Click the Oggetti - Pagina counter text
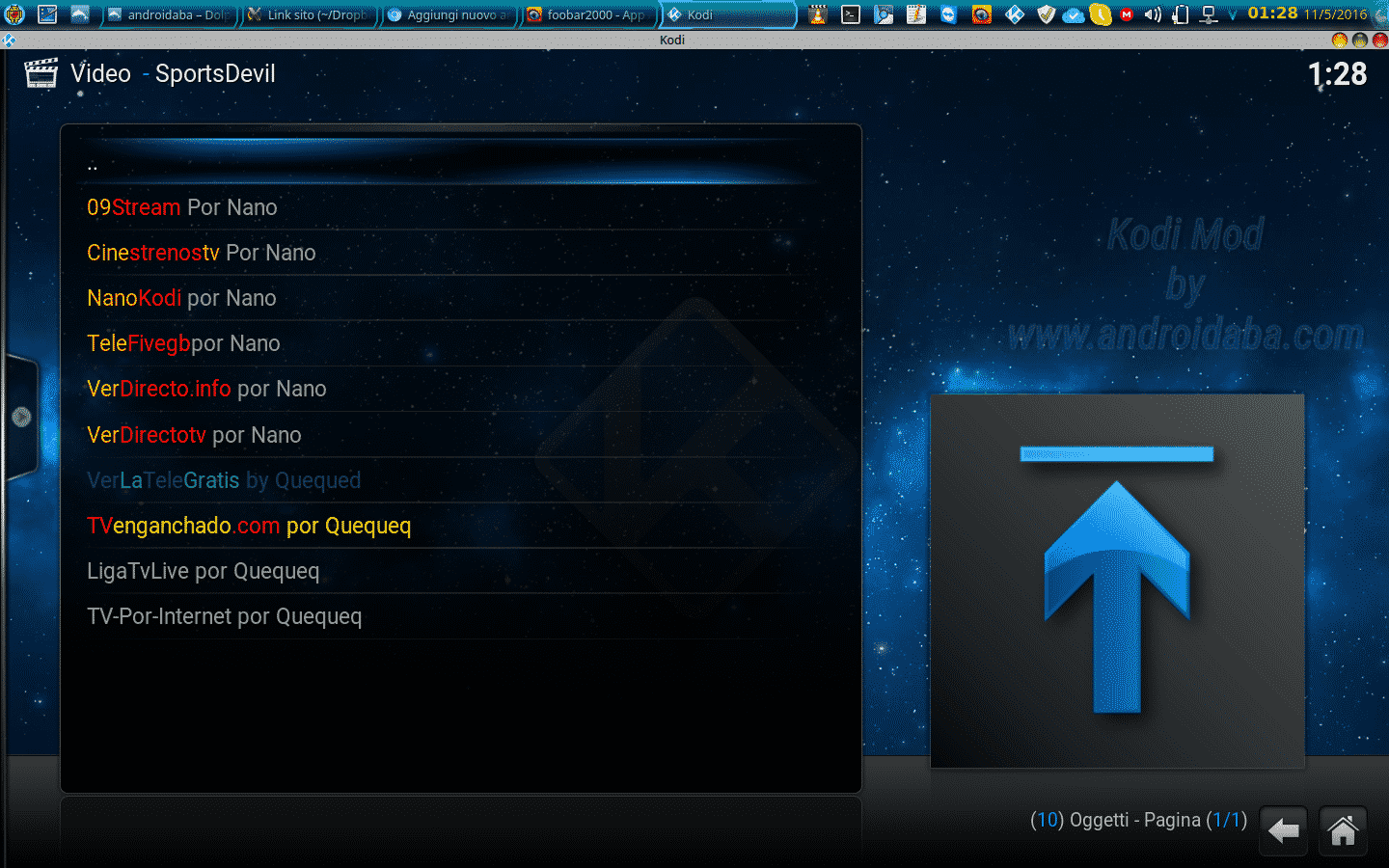This screenshot has height=868, width=1389. coord(1139,820)
